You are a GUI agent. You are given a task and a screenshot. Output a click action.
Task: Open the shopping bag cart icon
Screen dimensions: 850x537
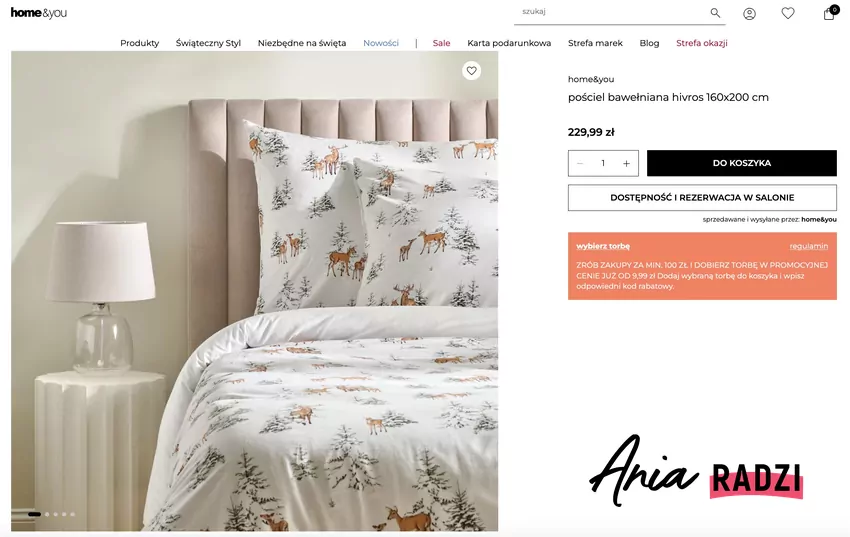pos(829,13)
